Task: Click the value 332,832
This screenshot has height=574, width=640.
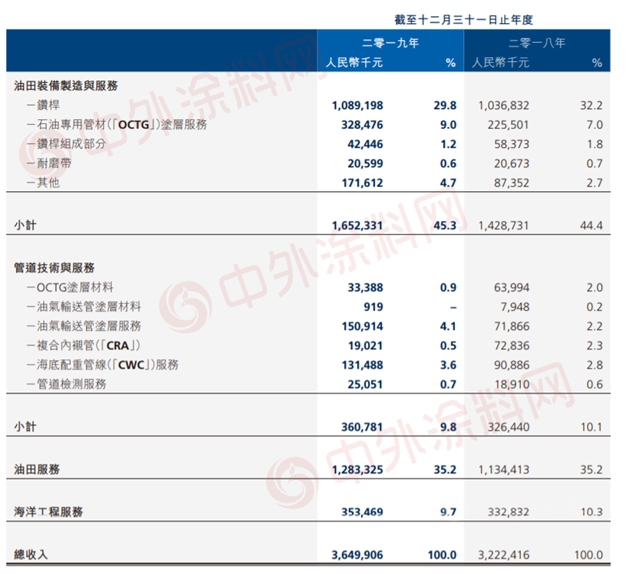Action: pyautogui.click(x=509, y=512)
